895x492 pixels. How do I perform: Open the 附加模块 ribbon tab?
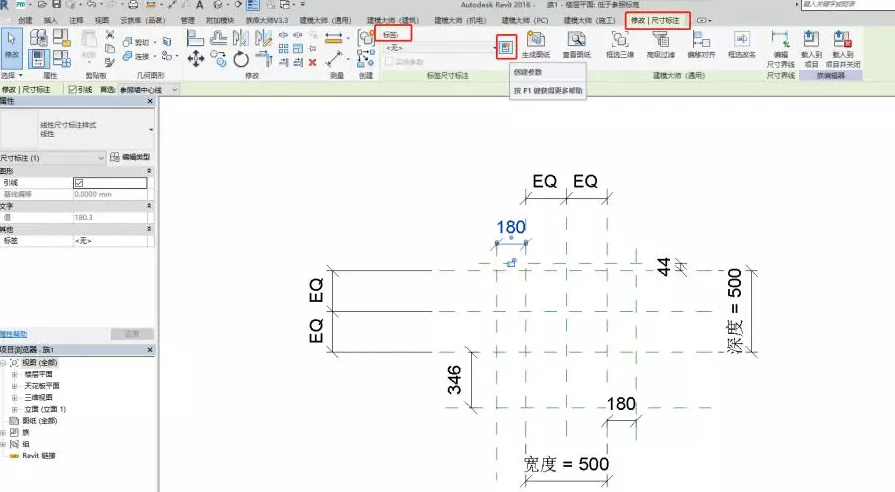tap(220, 21)
